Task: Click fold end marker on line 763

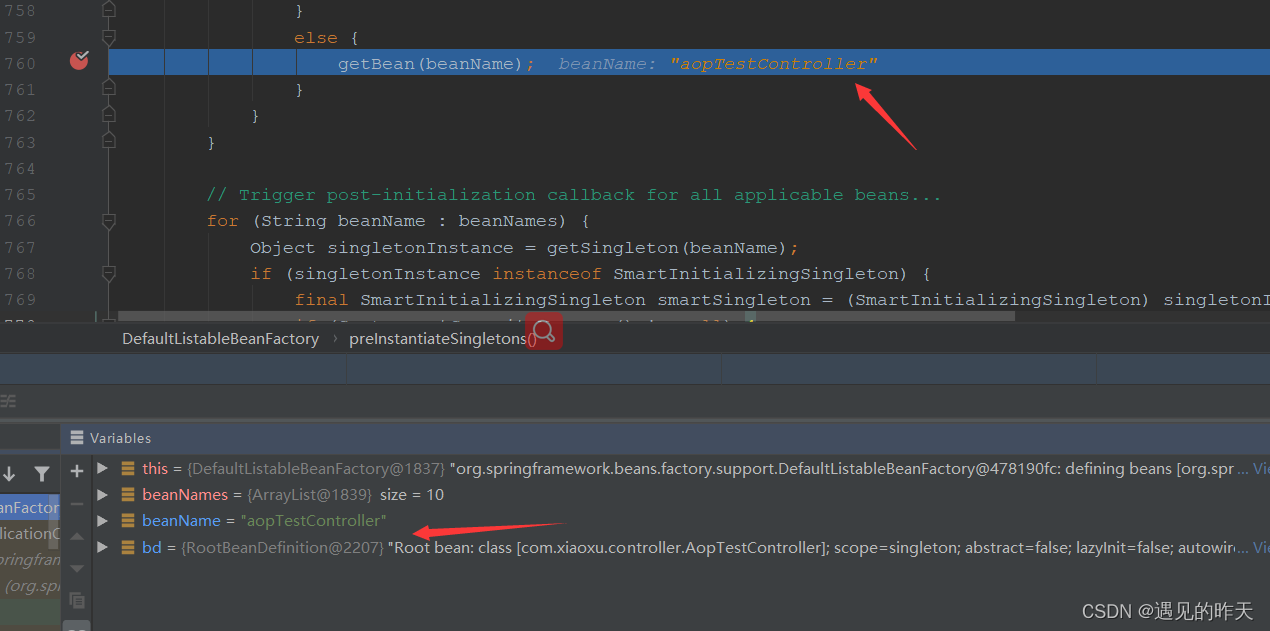Action: point(109,142)
